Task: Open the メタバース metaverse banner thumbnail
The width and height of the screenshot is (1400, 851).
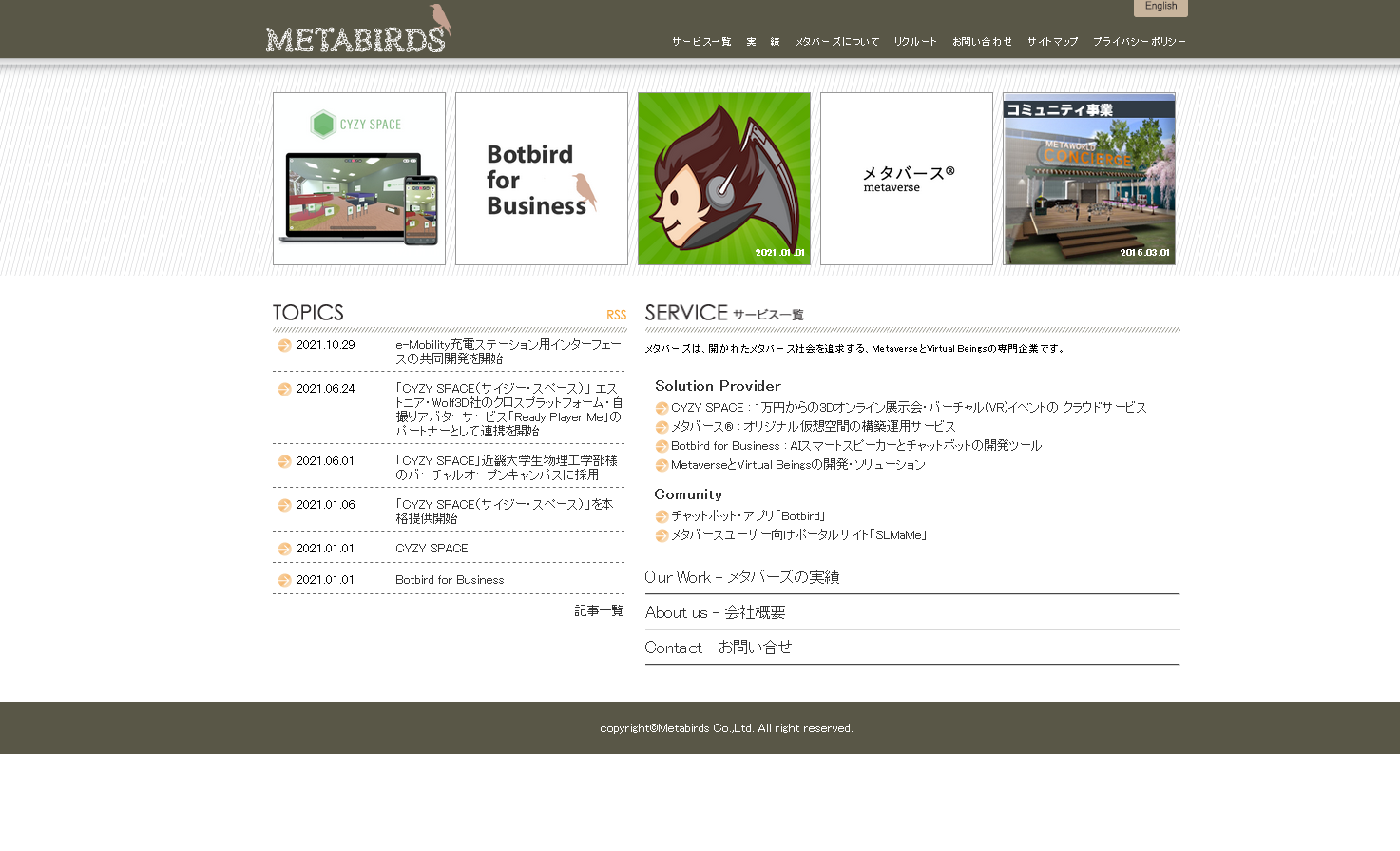Action: pos(907,179)
